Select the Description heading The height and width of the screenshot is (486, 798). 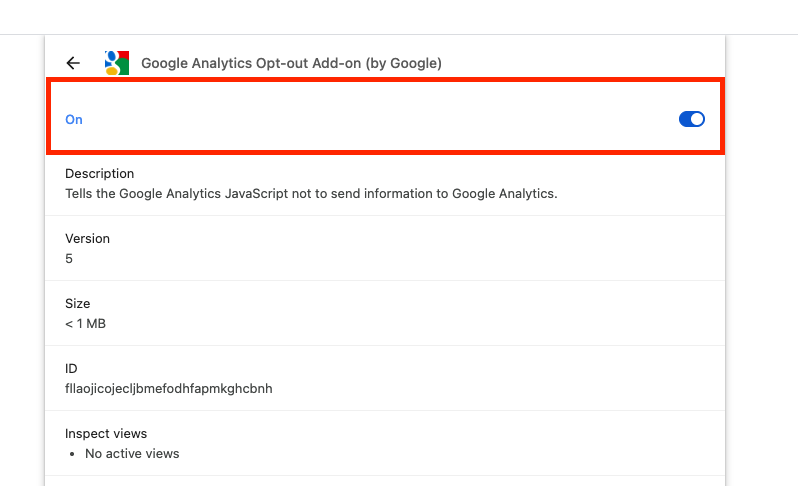click(x=100, y=174)
